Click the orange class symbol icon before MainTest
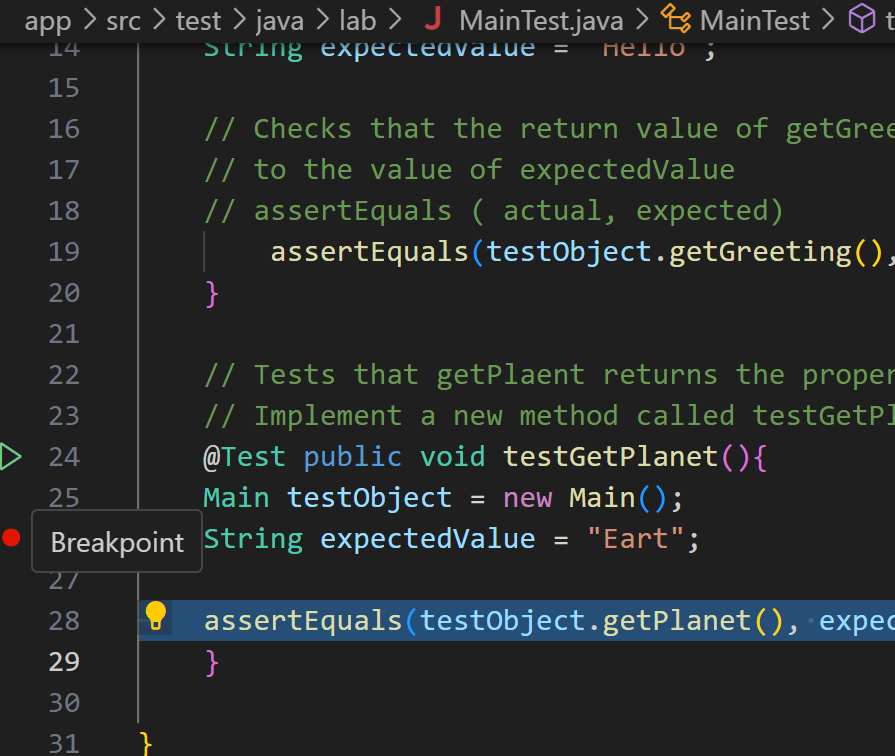 pyautogui.click(x=677, y=20)
